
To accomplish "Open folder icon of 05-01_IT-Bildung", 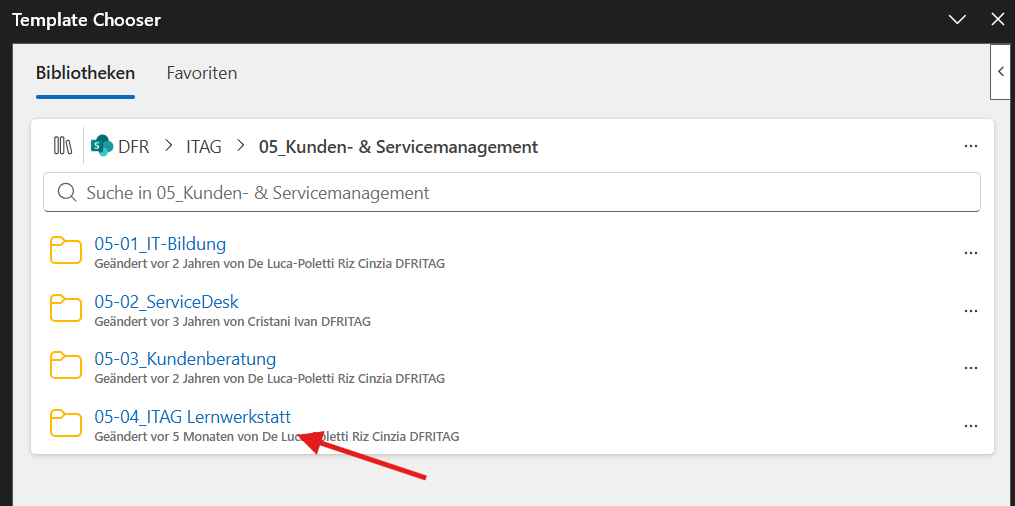I will pos(66,252).
